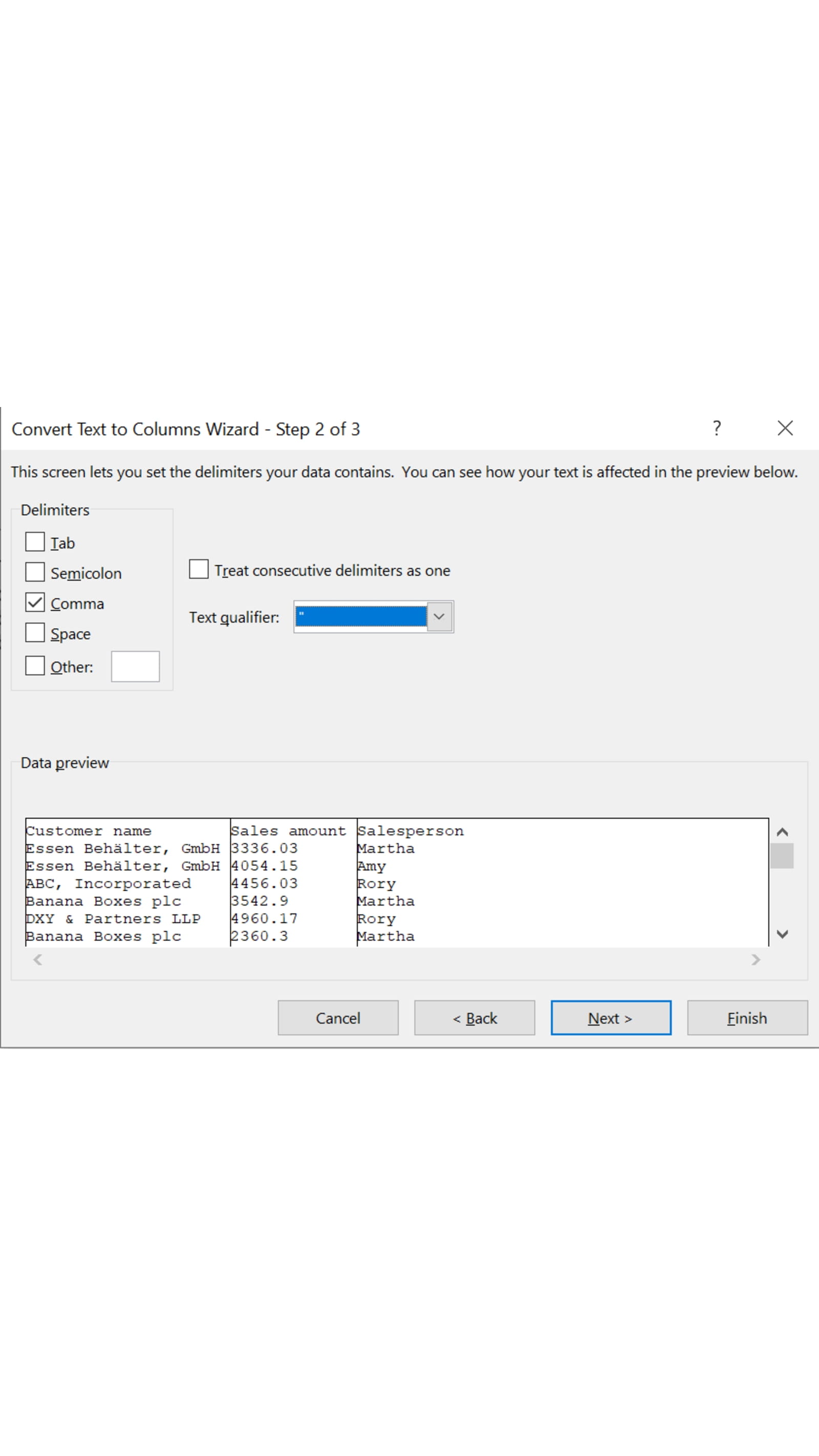Click the data preview vertical scrollbar thumb
The width and height of the screenshot is (819, 1456).
[x=782, y=856]
